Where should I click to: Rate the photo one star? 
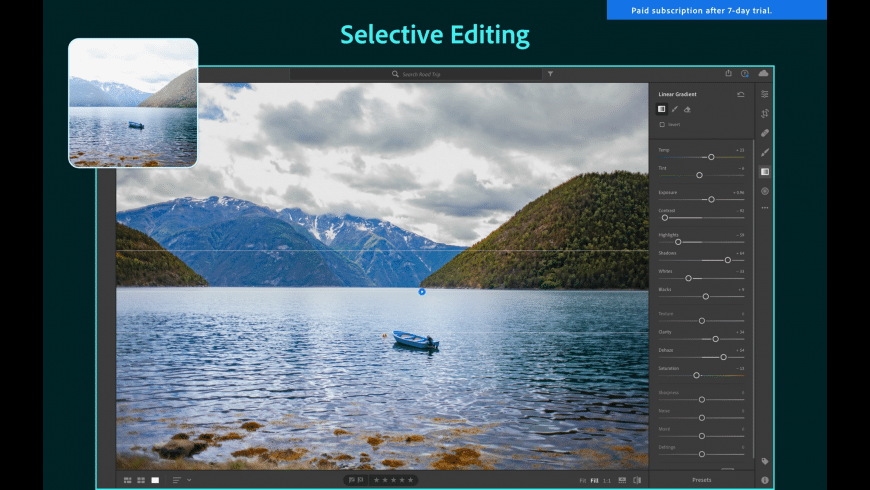[376, 480]
